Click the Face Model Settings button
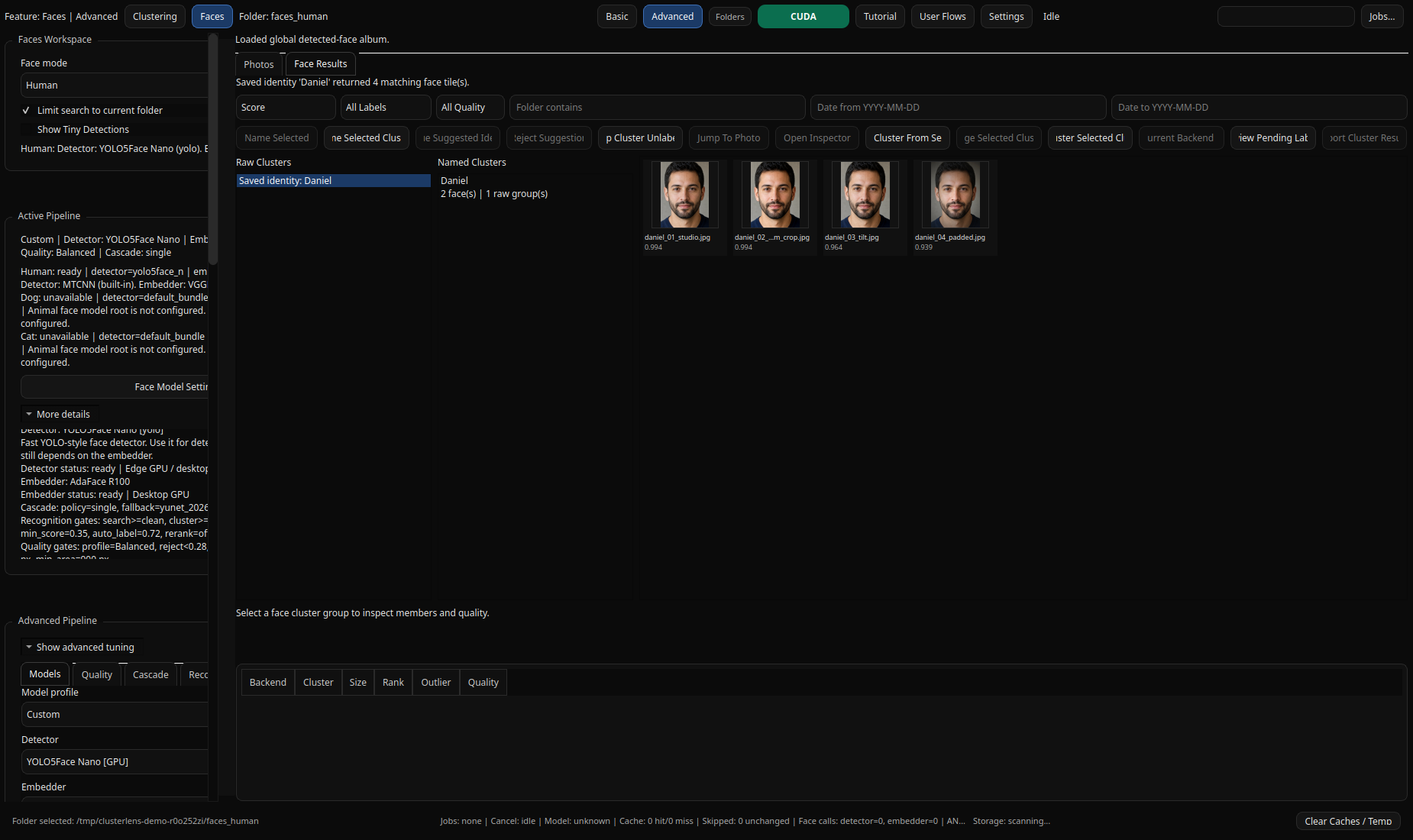 [115, 386]
